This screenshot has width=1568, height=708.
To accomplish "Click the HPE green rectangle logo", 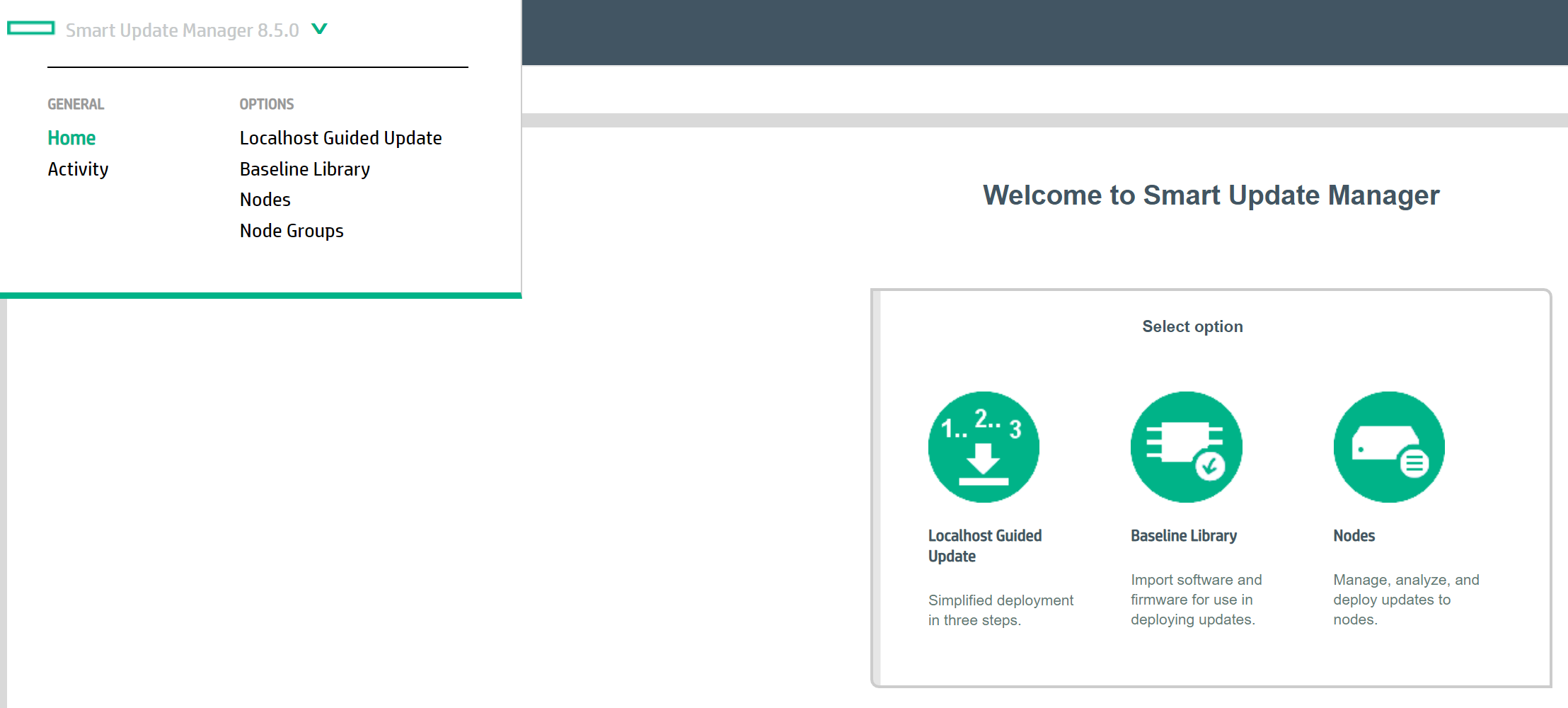I will click(x=31, y=28).
